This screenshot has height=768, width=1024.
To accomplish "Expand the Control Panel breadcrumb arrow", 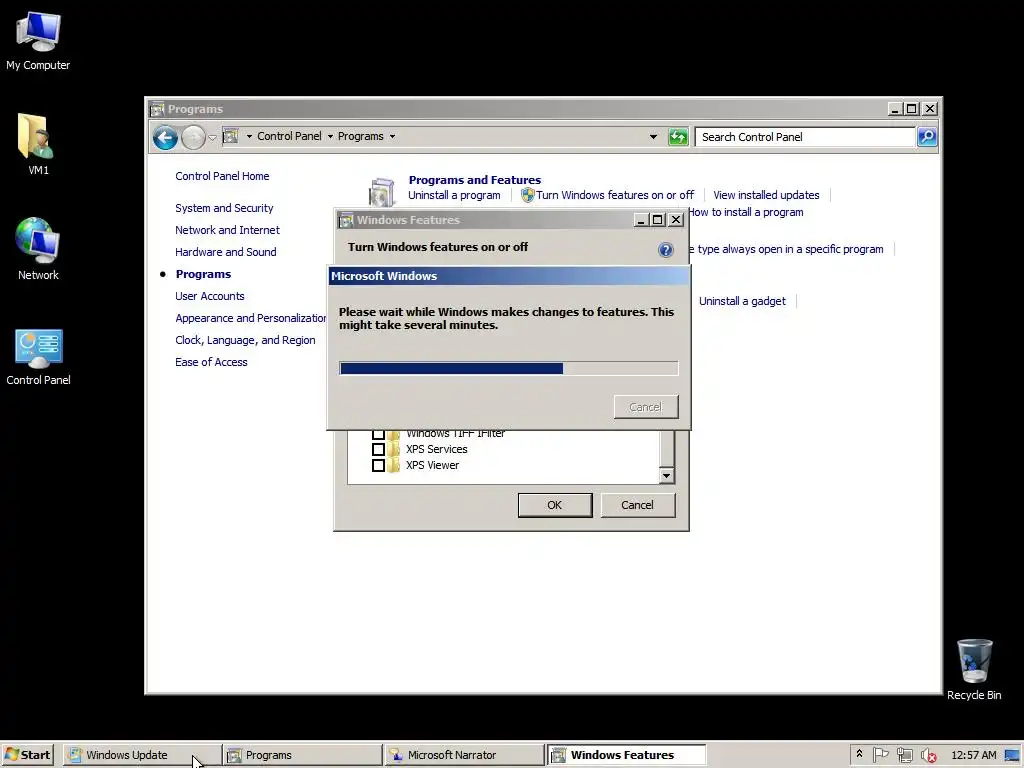I will pyautogui.click(x=330, y=136).
